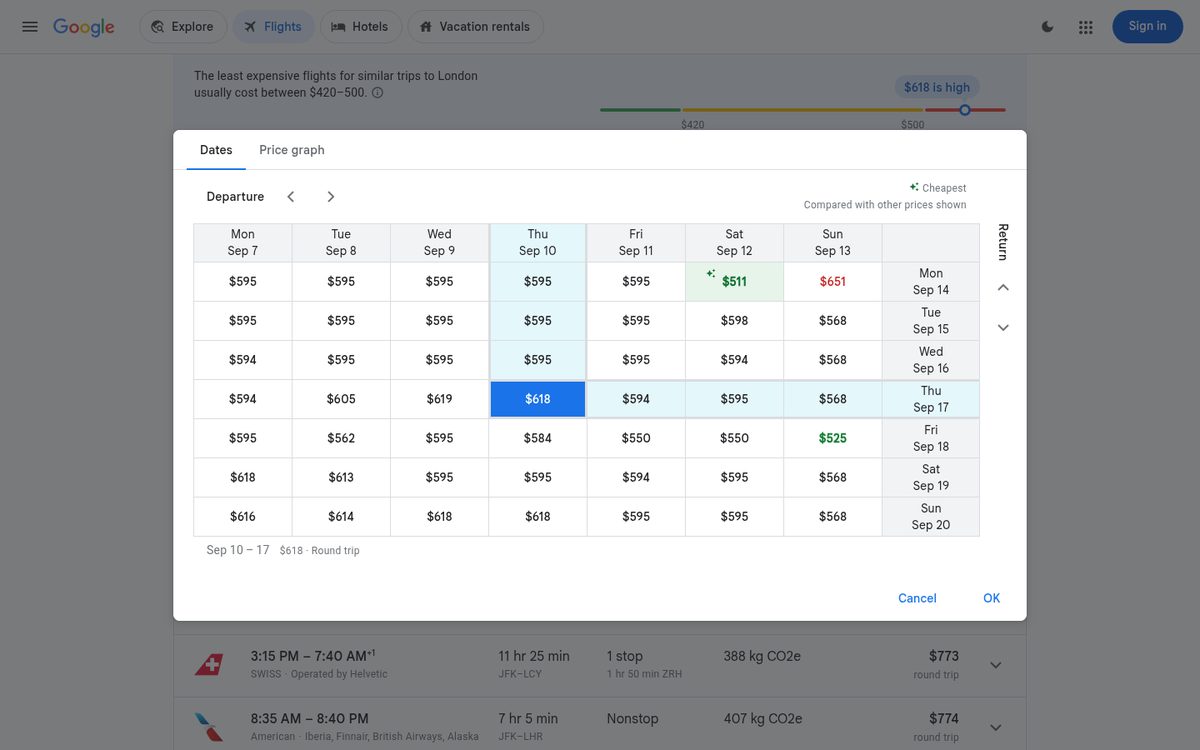Open the main hamburger menu
Image resolution: width=1200 pixels, height=750 pixels.
(30, 27)
